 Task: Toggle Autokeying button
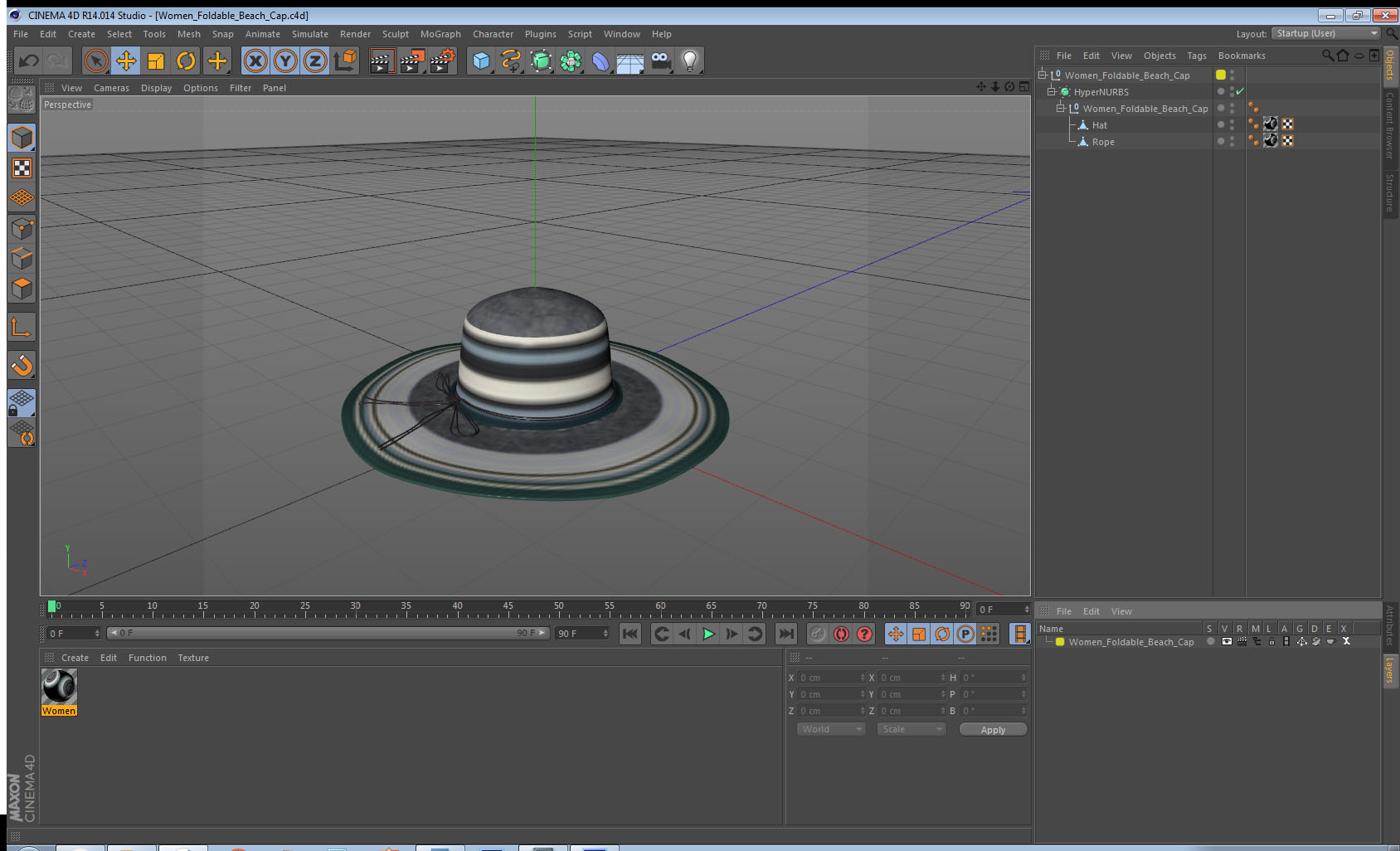841,634
